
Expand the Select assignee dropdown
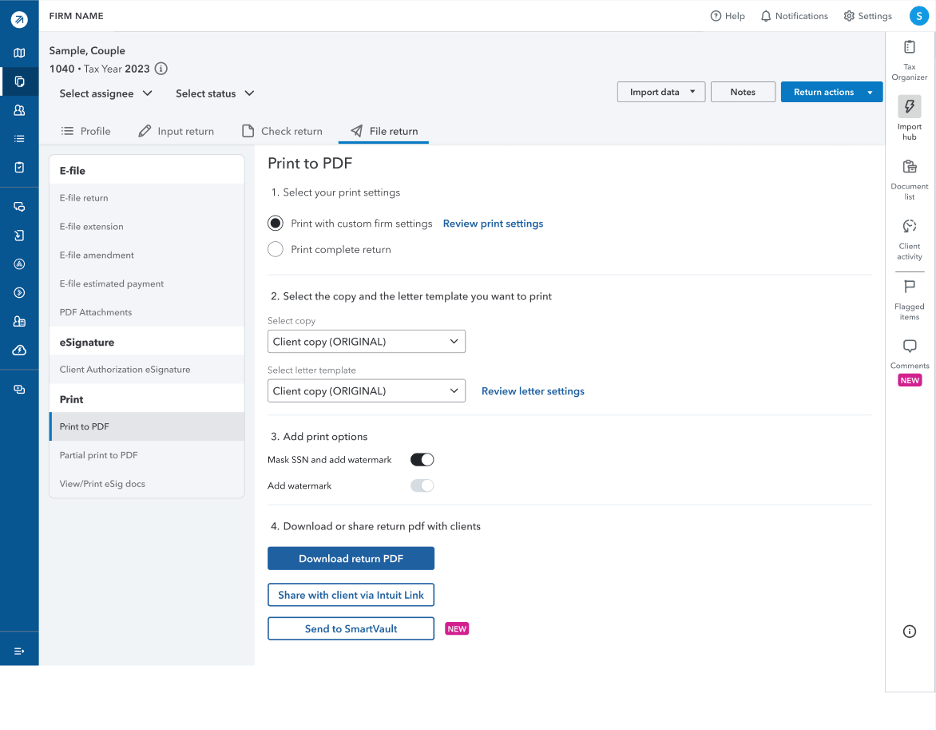pyautogui.click(x=106, y=94)
